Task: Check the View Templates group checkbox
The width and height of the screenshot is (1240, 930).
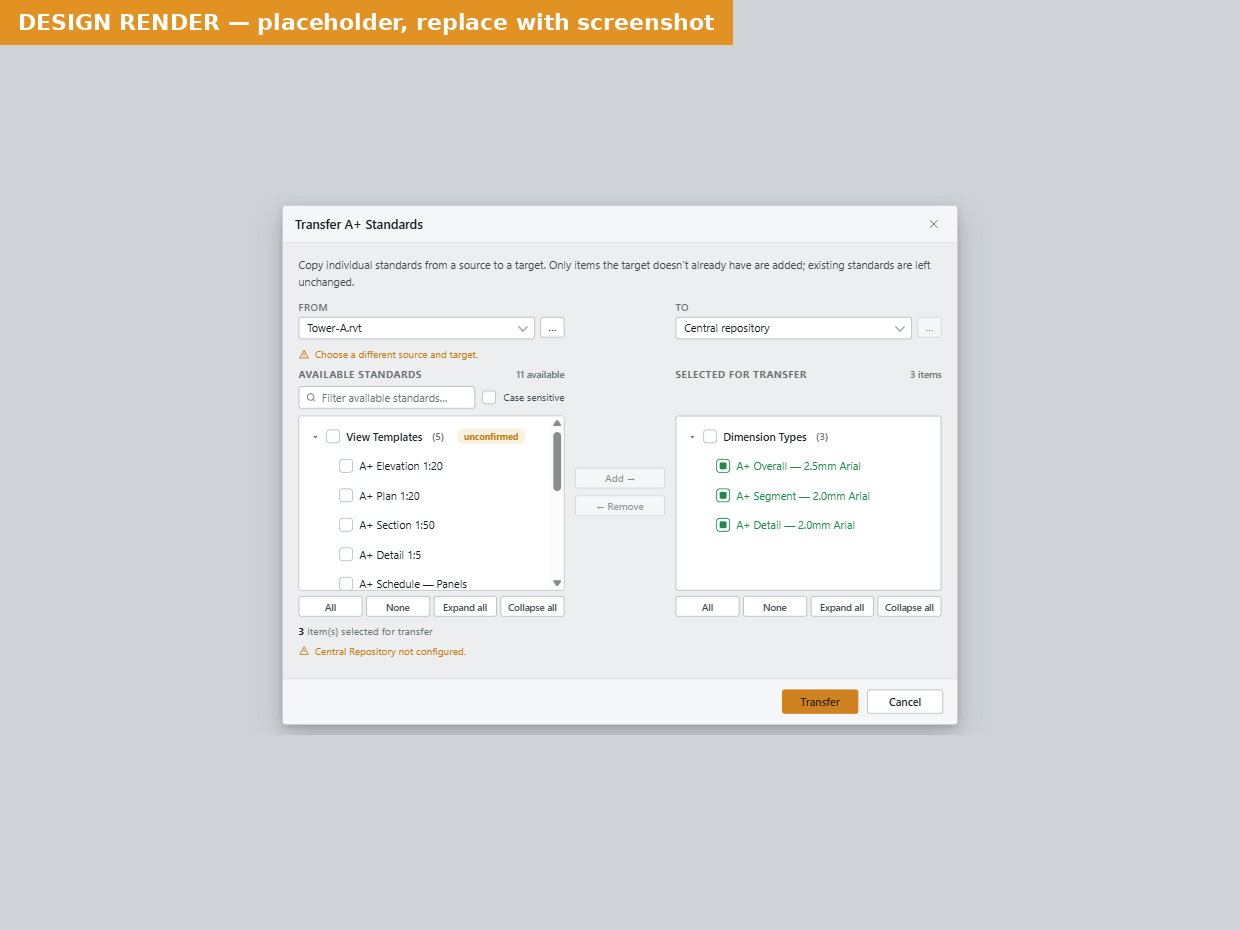Action: coord(333,437)
